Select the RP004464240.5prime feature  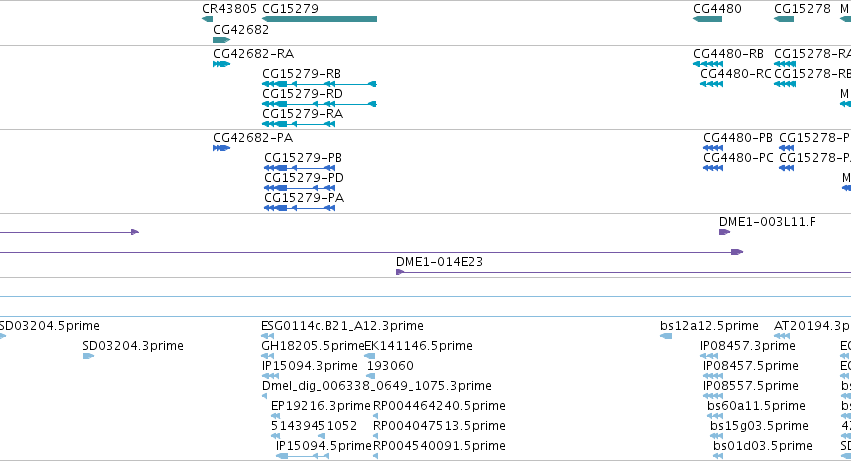[x=376, y=416]
